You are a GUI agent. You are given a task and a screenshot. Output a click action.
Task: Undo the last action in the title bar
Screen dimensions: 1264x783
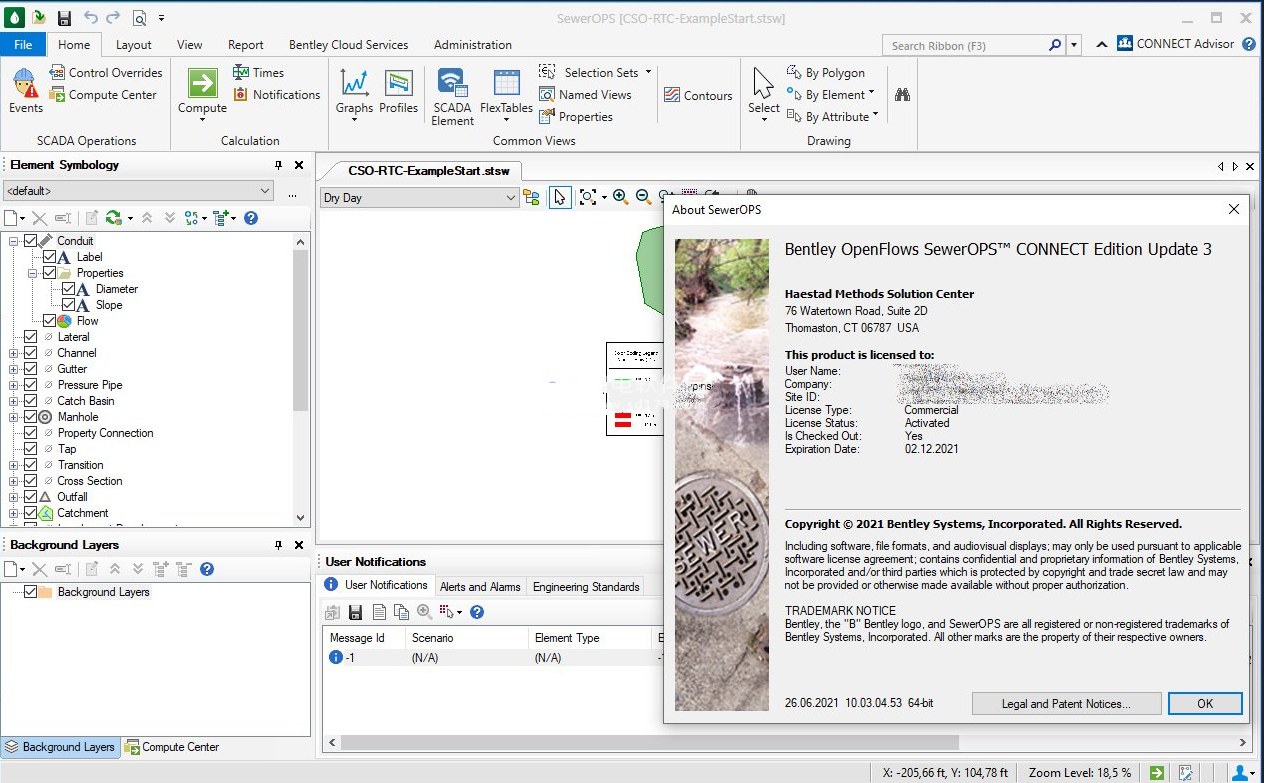(91, 18)
